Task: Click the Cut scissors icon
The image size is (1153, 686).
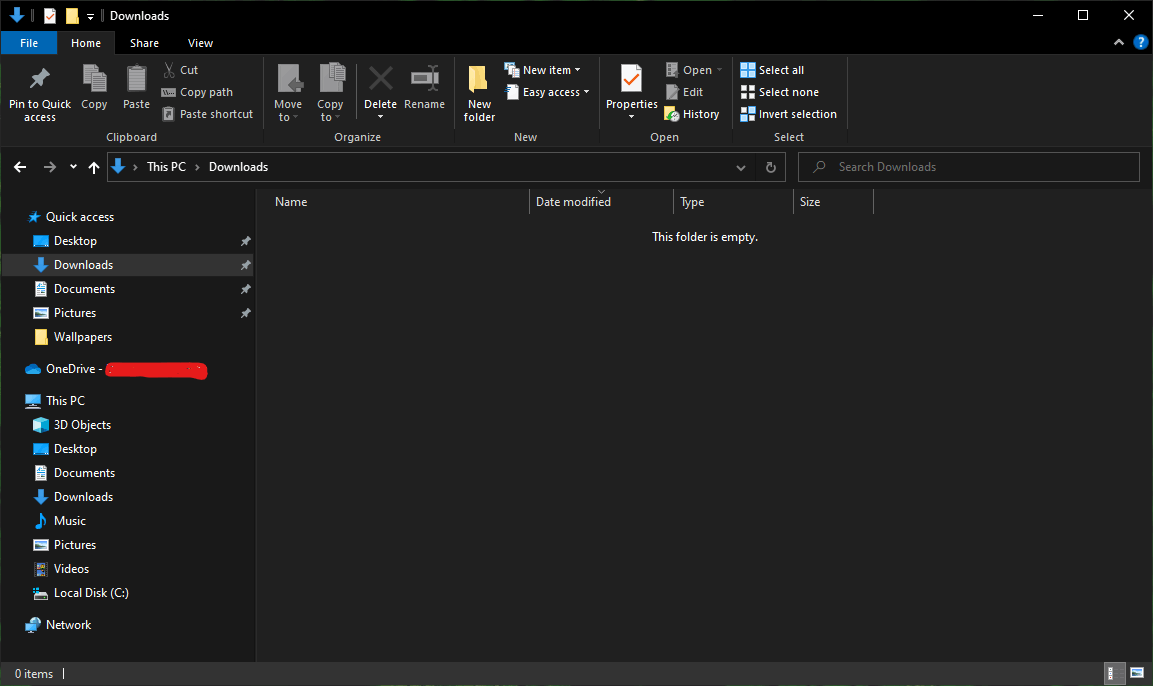Action: pos(169,70)
